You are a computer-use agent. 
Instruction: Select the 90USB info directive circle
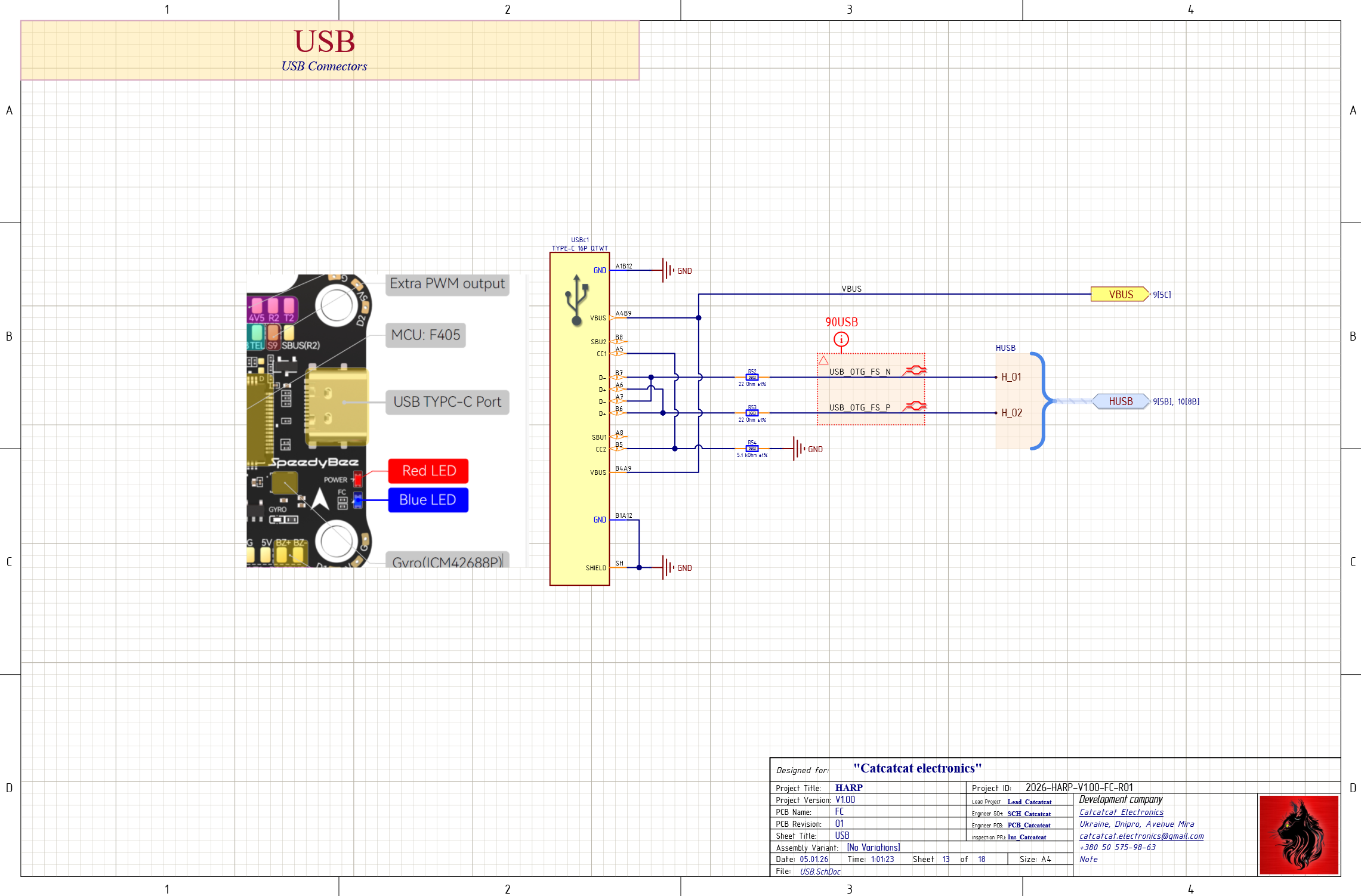click(841, 339)
